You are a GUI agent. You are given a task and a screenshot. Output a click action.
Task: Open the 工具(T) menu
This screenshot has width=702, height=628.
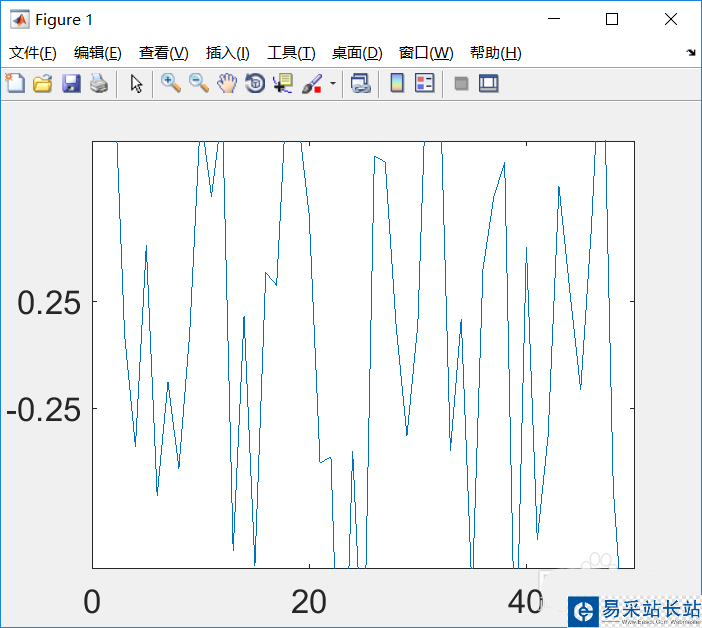[x=291, y=53]
